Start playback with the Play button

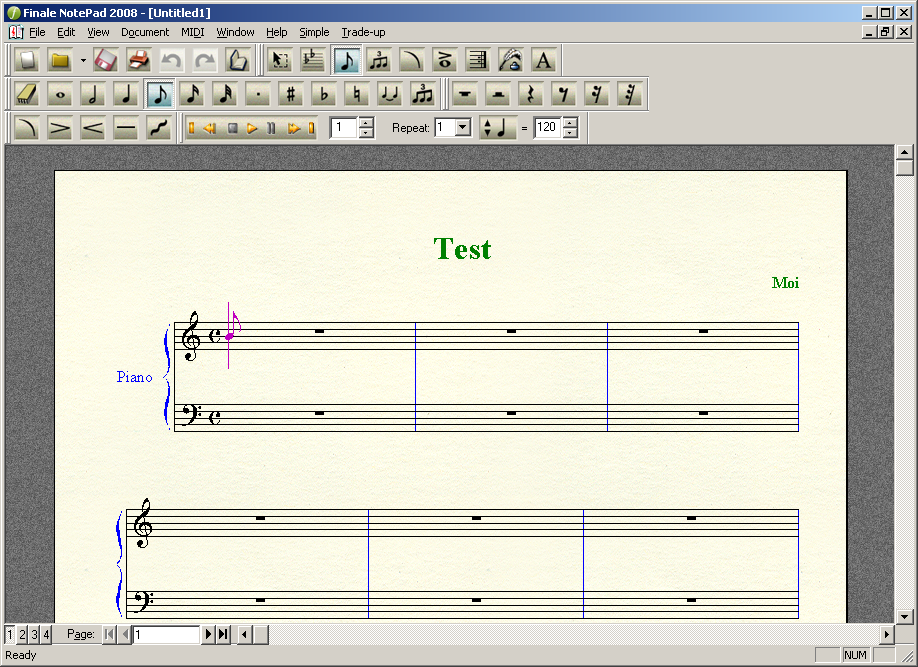pyautogui.click(x=252, y=128)
